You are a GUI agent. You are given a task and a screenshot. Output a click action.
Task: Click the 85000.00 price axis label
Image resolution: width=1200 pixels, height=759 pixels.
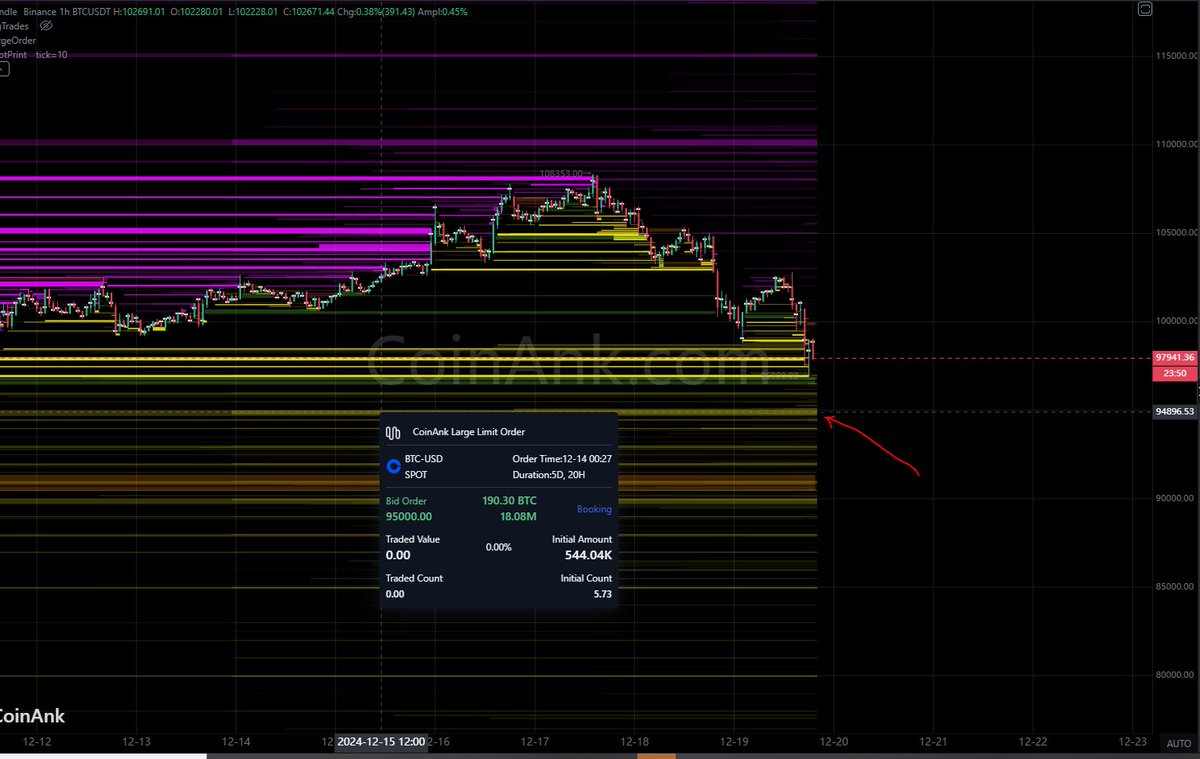click(x=1176, y=586)
